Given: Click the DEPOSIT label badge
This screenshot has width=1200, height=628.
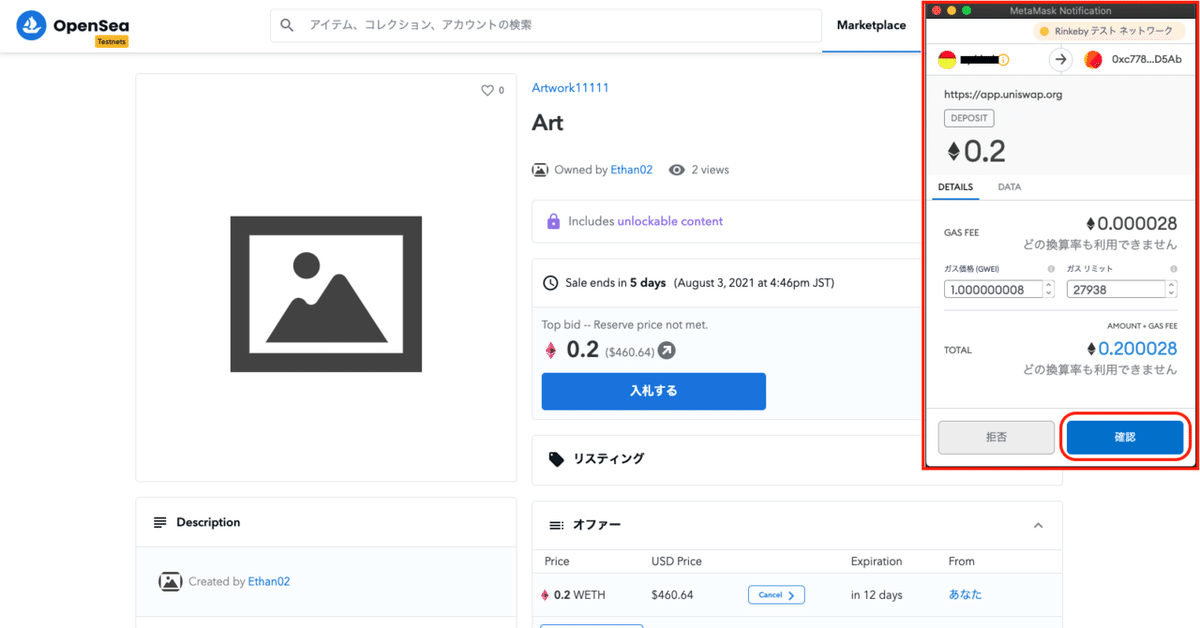Looking at the screenshot, I should pos(969,118).
